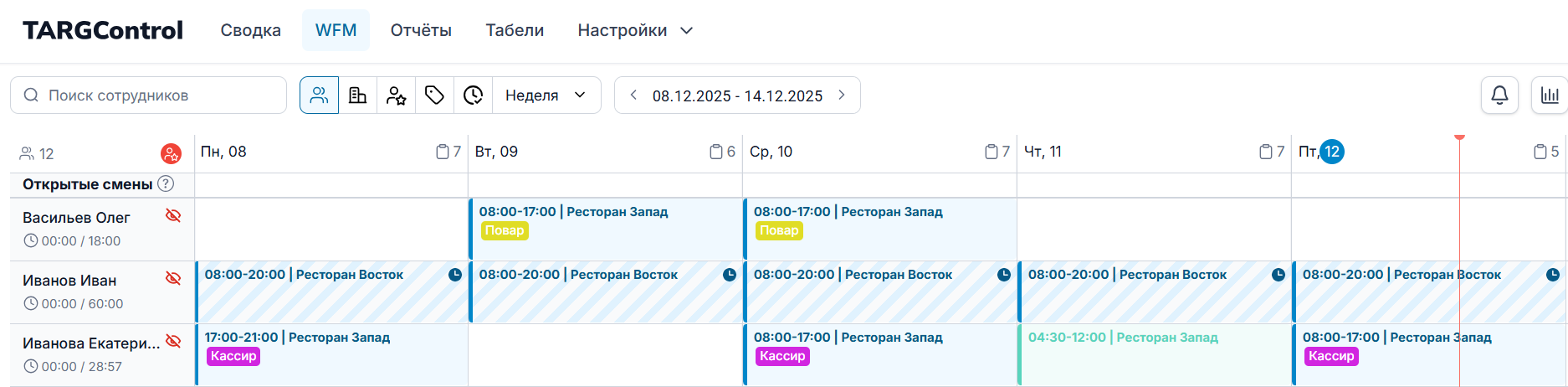This screenshot has width=1568, height=387.
Task: Click the yellow Повар tag on Tuesday
Action: 504,231
